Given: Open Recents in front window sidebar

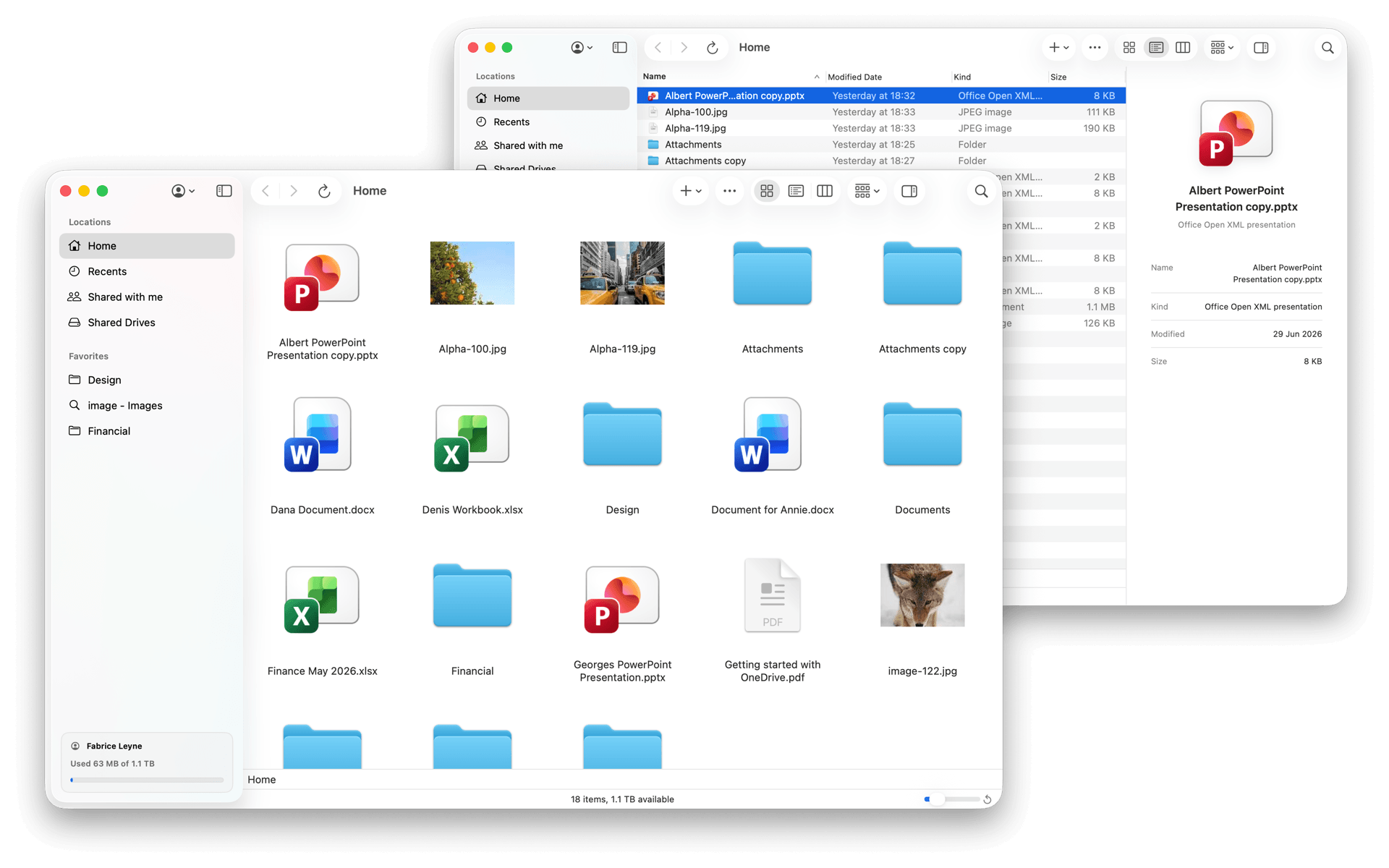Looking at the screenshot, I should pyautogui.click(x=147, y=271).
